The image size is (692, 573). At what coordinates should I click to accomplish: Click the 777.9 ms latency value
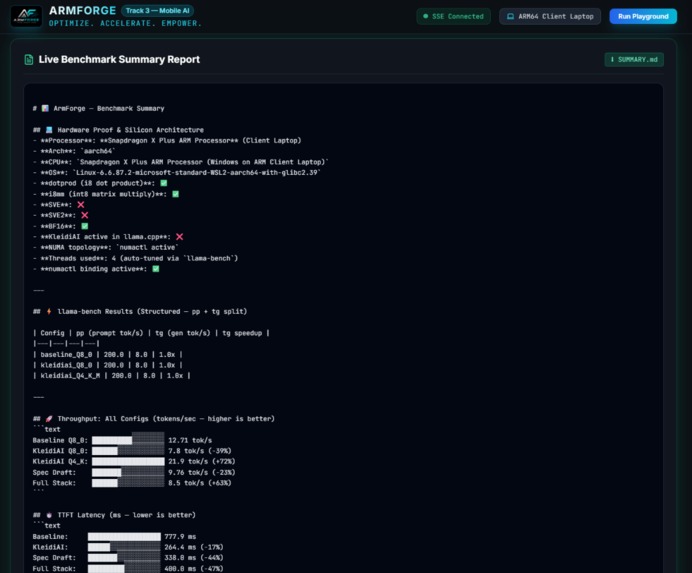click(180, 536)
